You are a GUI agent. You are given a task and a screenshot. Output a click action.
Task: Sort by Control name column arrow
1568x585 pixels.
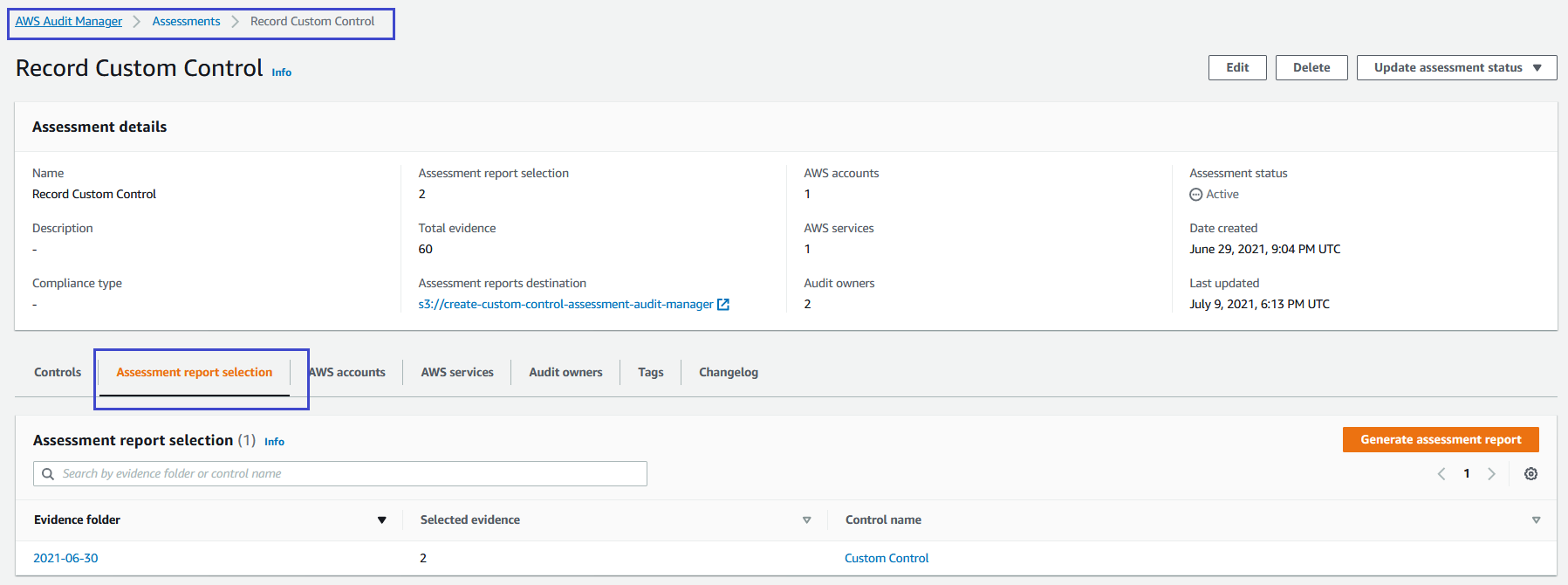click(x=1536, y=520)
